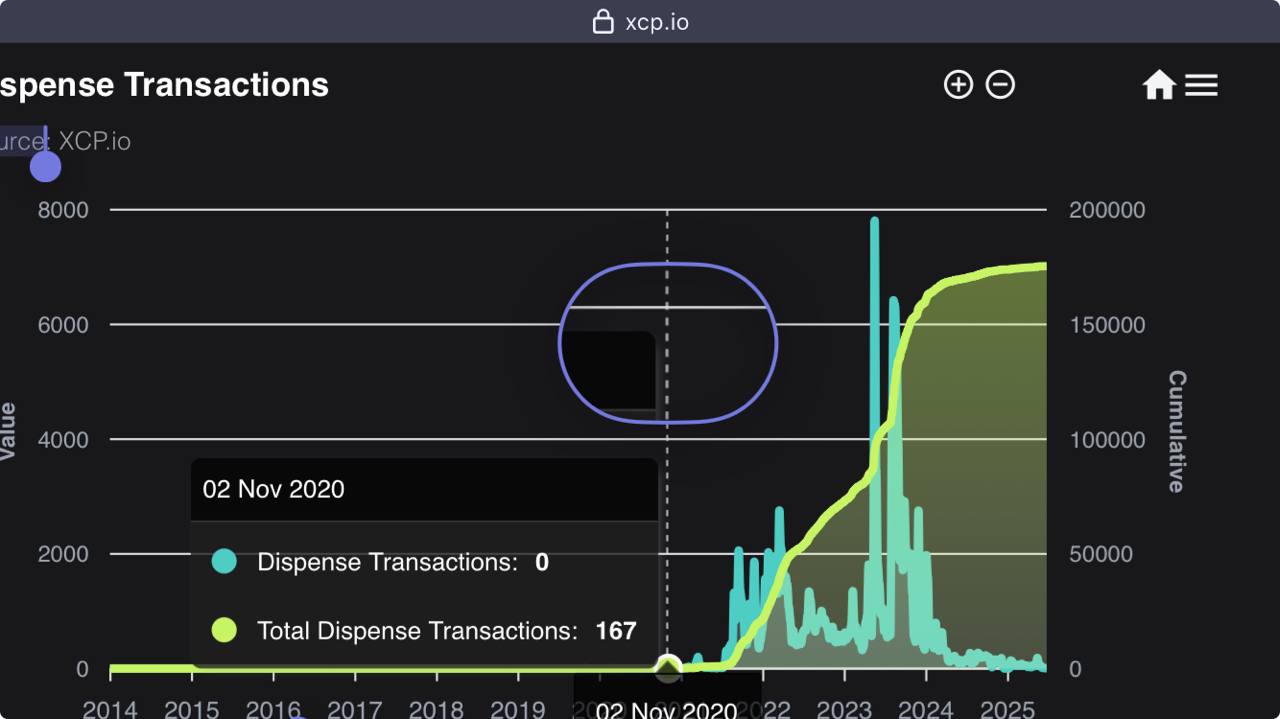Screen dimensions: 1280x719
Task: Reset chart with the home icon
Action: tap(1159, 85)
